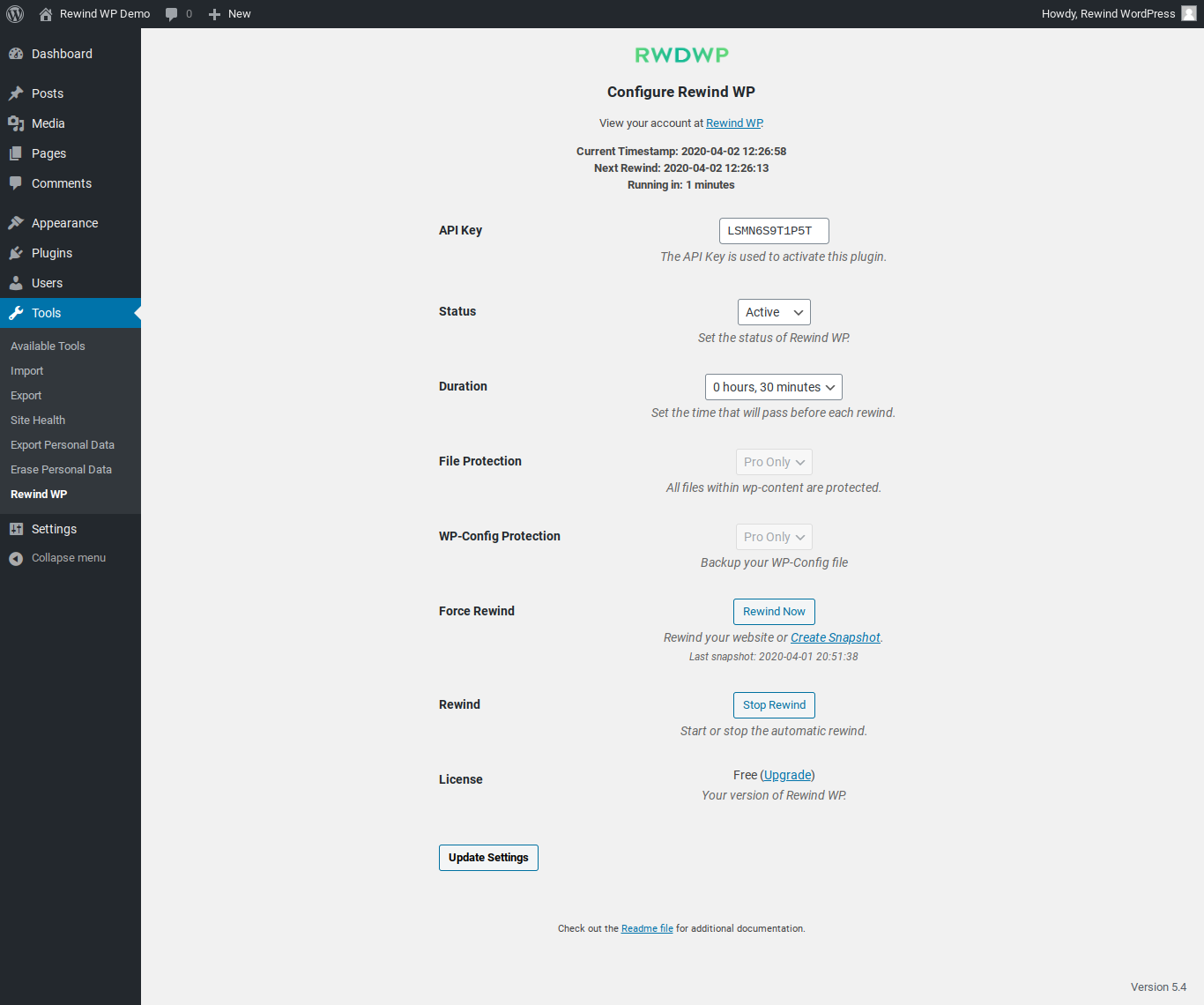Select Rewind WP submenu item
Screen dimensions: 1204x1005
(x=39, y=495)
